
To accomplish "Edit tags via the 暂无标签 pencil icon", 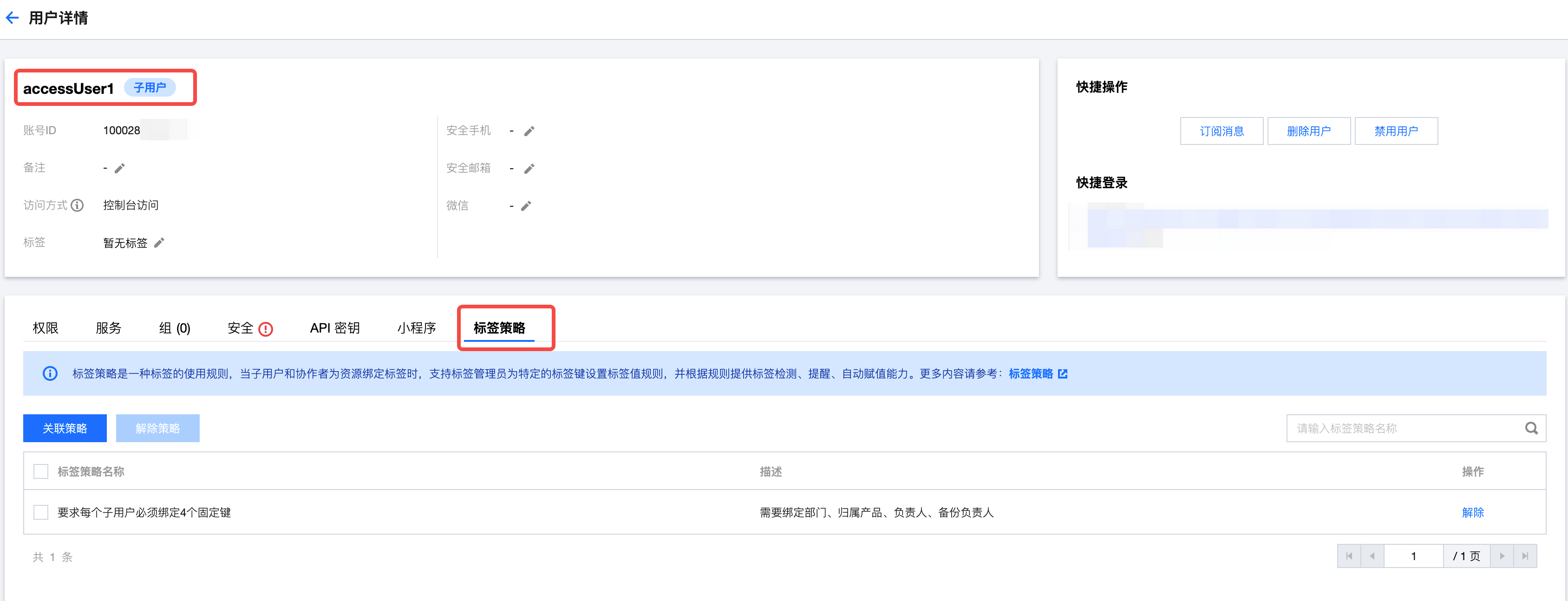I will (x=159, y=243).
